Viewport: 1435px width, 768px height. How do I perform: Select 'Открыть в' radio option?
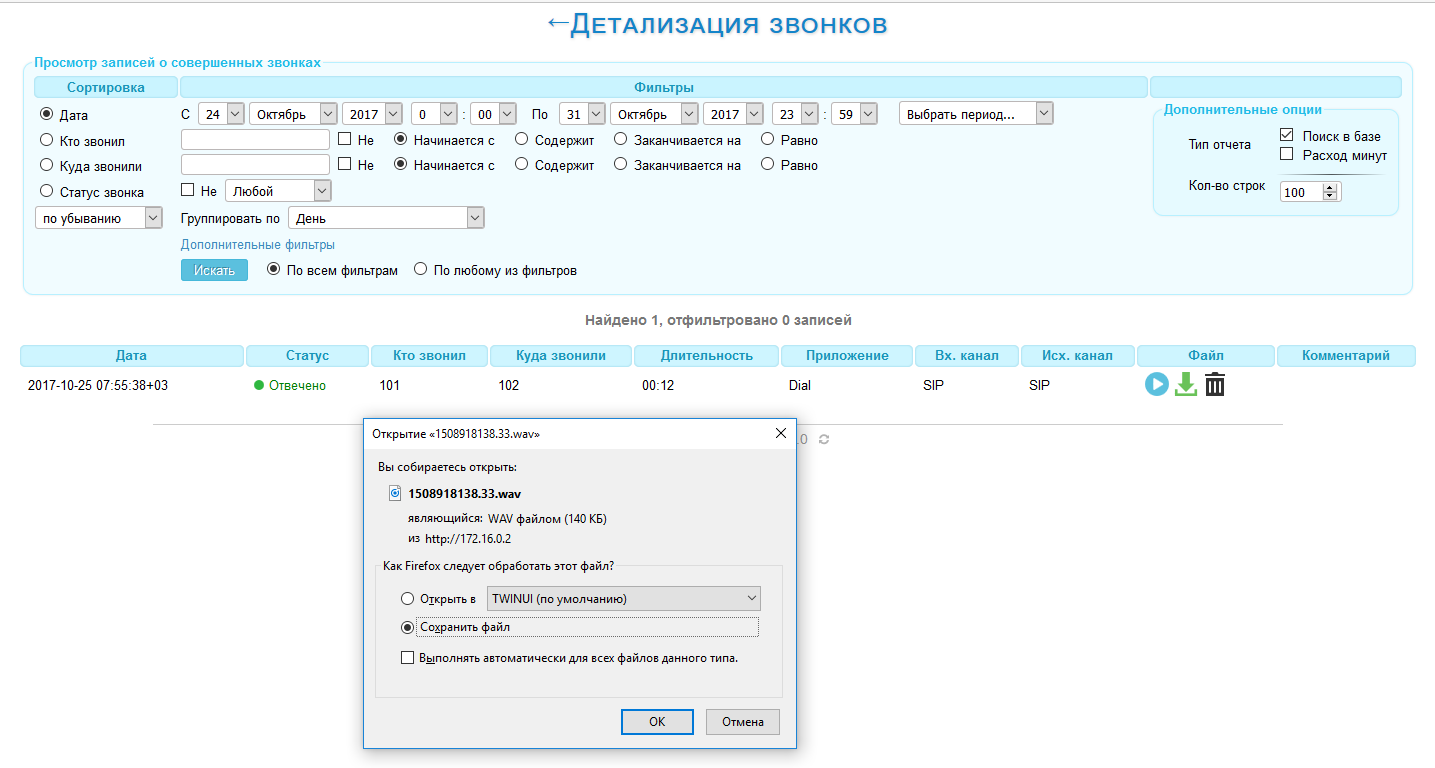point(407,599)
